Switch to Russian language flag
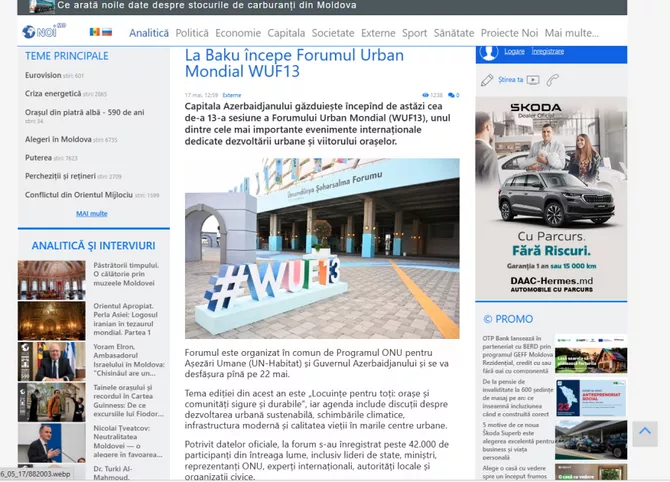The width and height of the screenshot is (670, 482). pyautogui.click(x=107, y=32)
